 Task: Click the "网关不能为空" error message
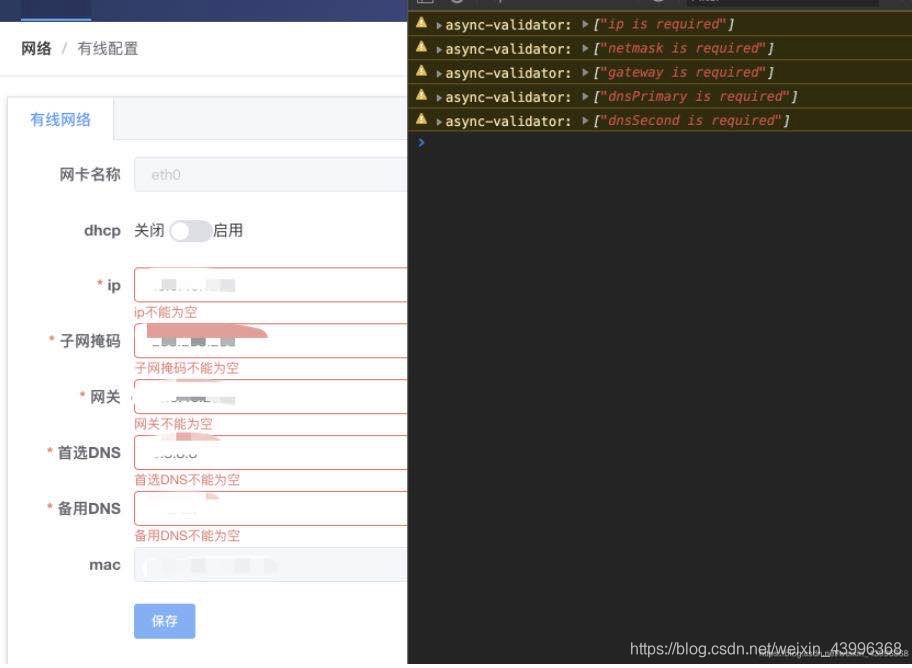(173, 424)
